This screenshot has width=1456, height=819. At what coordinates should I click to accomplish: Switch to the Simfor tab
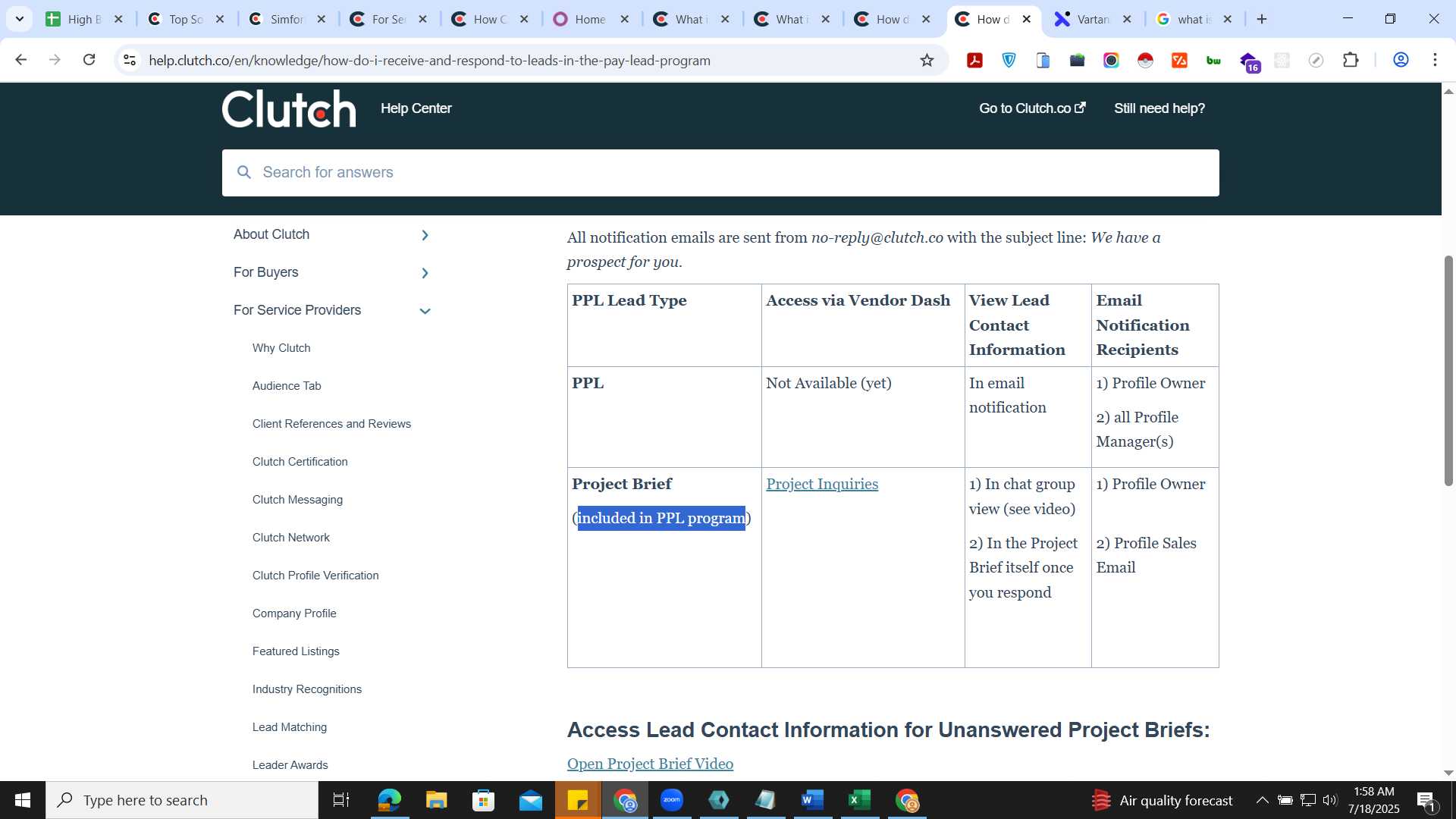287,19
